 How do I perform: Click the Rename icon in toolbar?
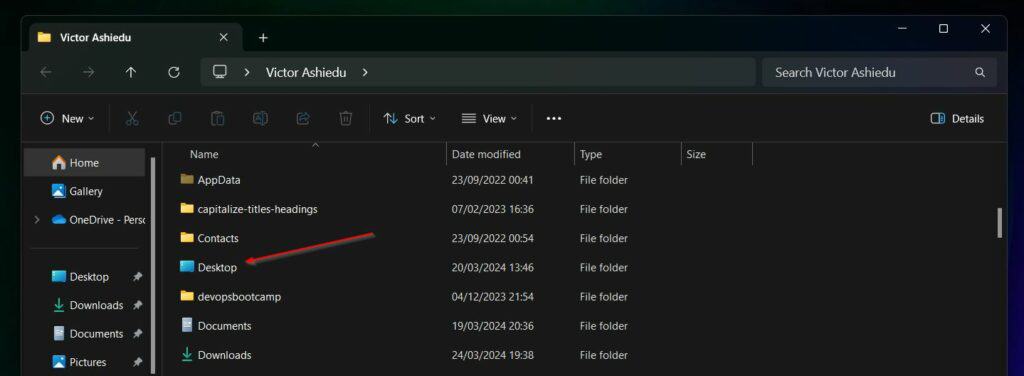pyautogui.click(x=261, y=118)
